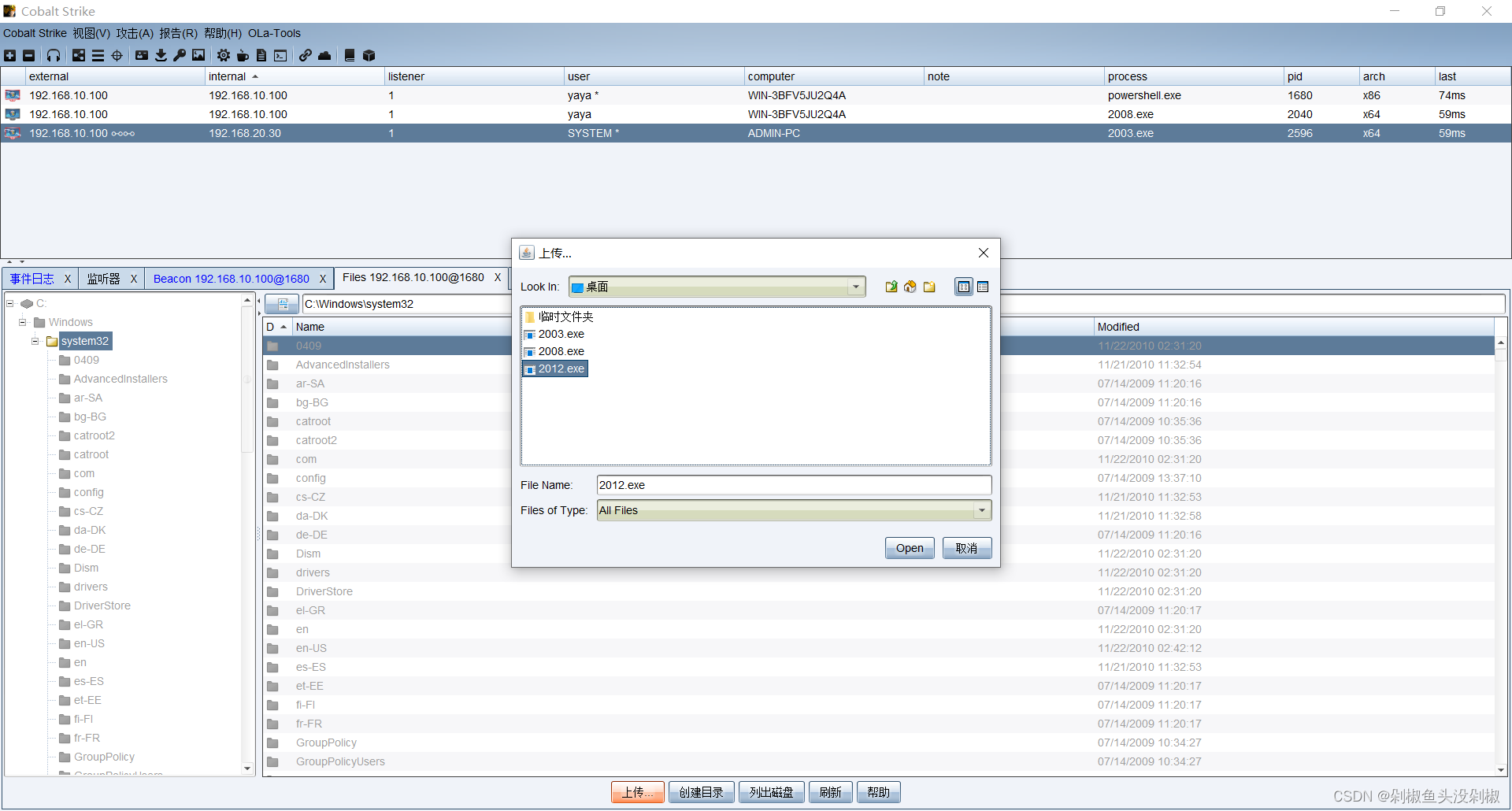Open Listeners via the headphones icon
1512x811 pixels.
tap(53, 55)
